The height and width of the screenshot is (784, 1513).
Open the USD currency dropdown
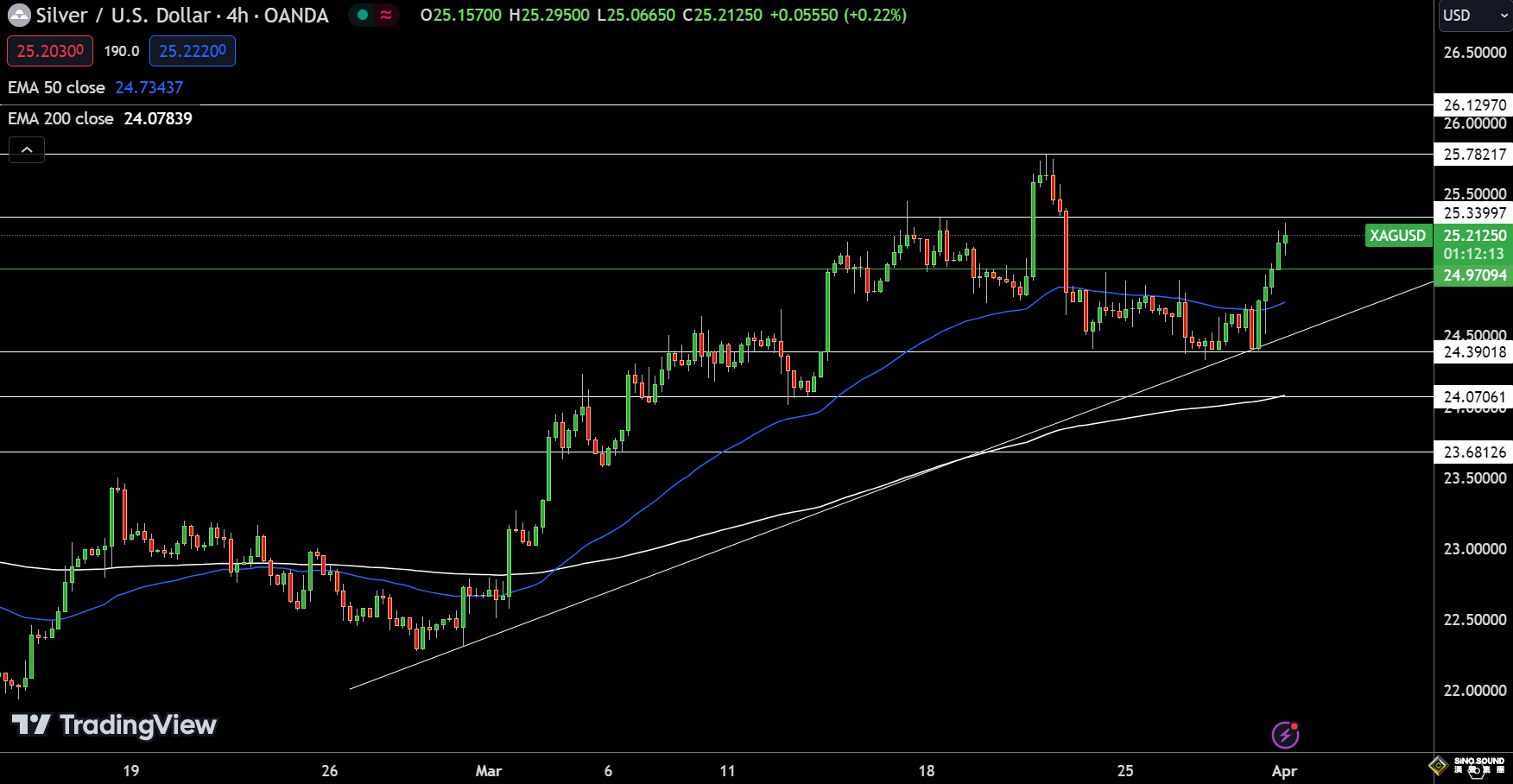[x=1474, y=16]
